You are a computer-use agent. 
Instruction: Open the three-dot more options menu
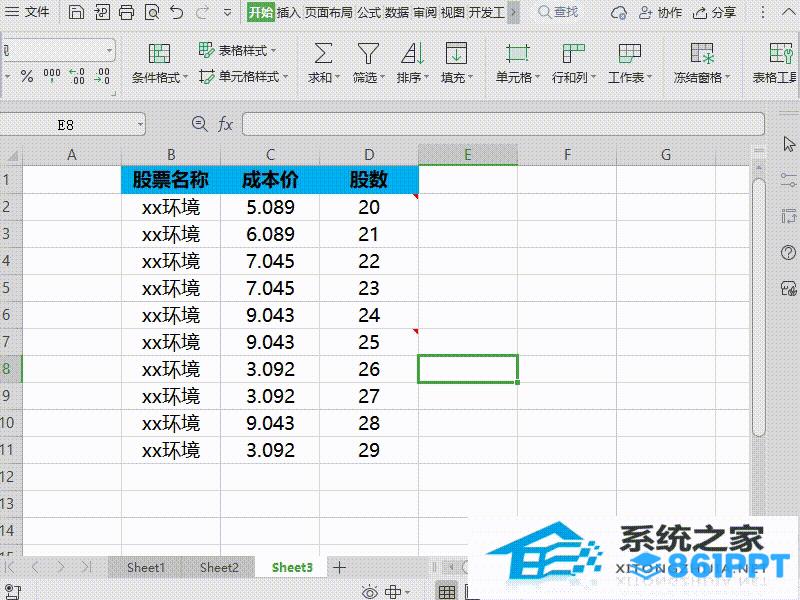(x=763, y=12)
